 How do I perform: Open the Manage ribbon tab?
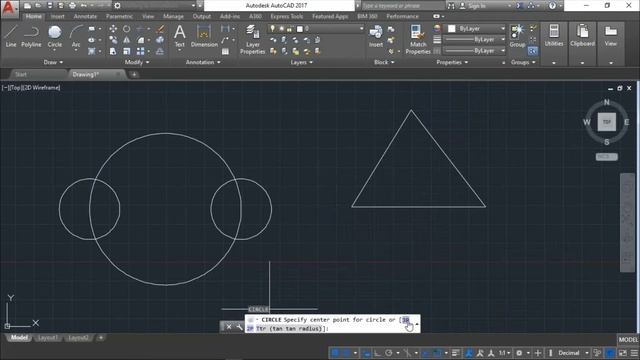click(x=173, y=16)
